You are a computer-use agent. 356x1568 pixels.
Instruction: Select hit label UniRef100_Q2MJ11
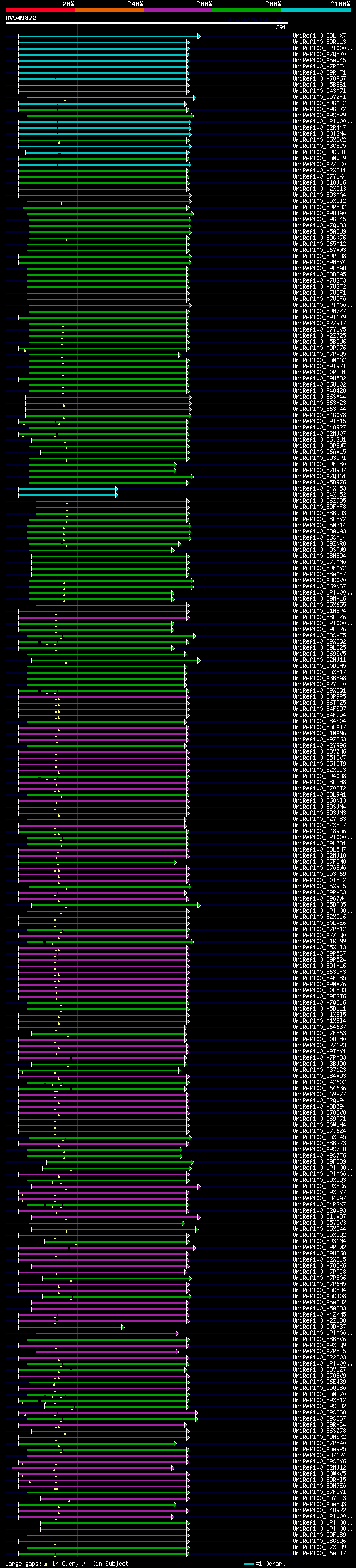[x=319, y=660]
